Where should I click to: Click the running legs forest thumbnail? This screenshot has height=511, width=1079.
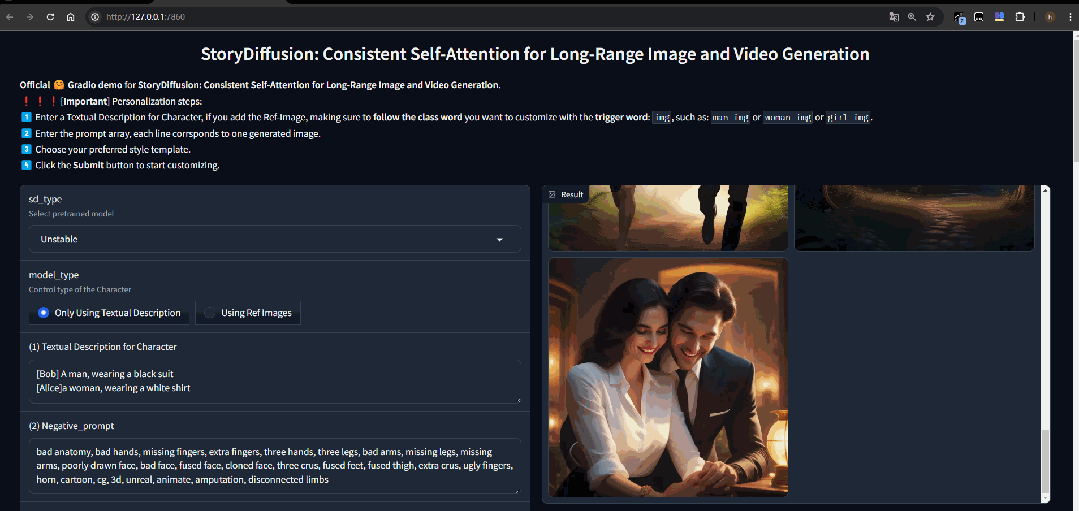click(x=668, y=217)
